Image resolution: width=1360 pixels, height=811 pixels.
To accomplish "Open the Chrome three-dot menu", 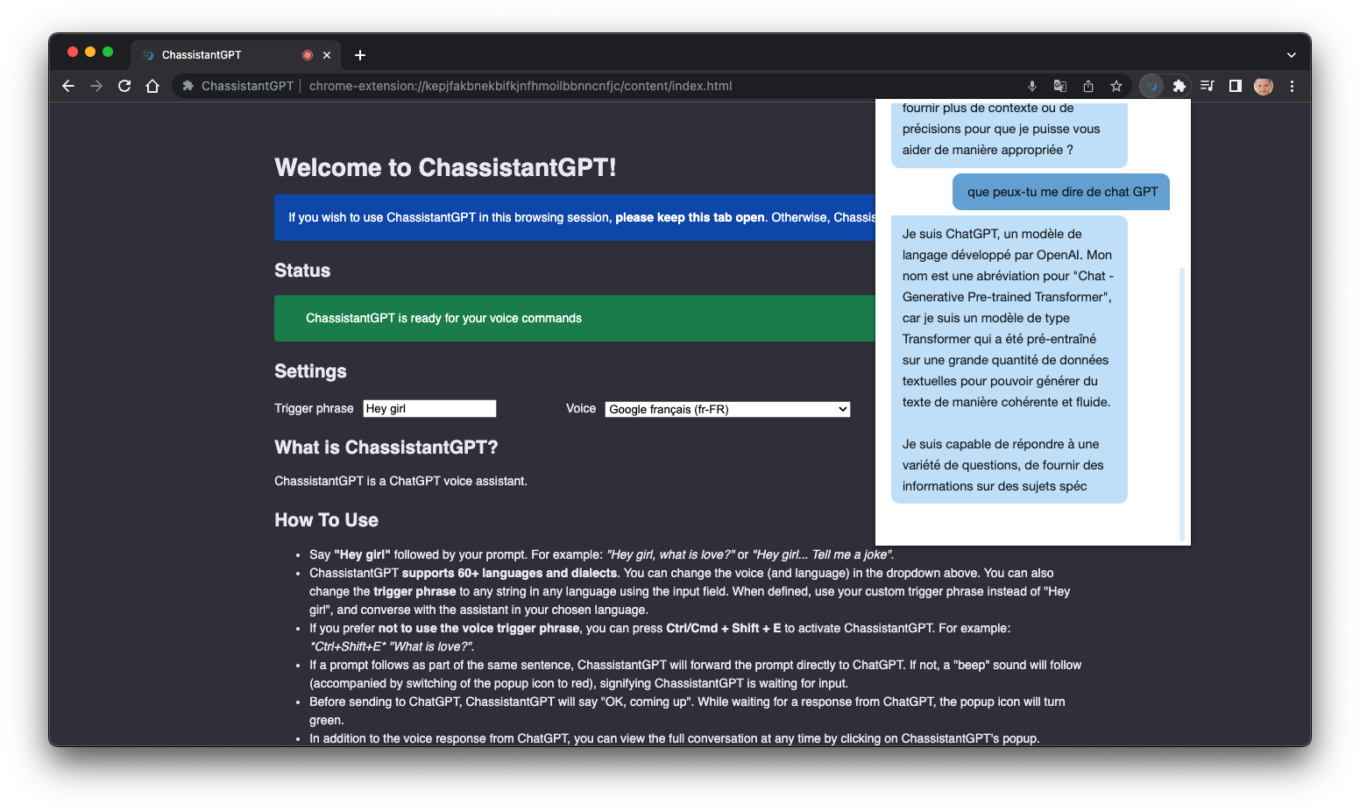I will pyautogui.click(x=1292, y=86).
